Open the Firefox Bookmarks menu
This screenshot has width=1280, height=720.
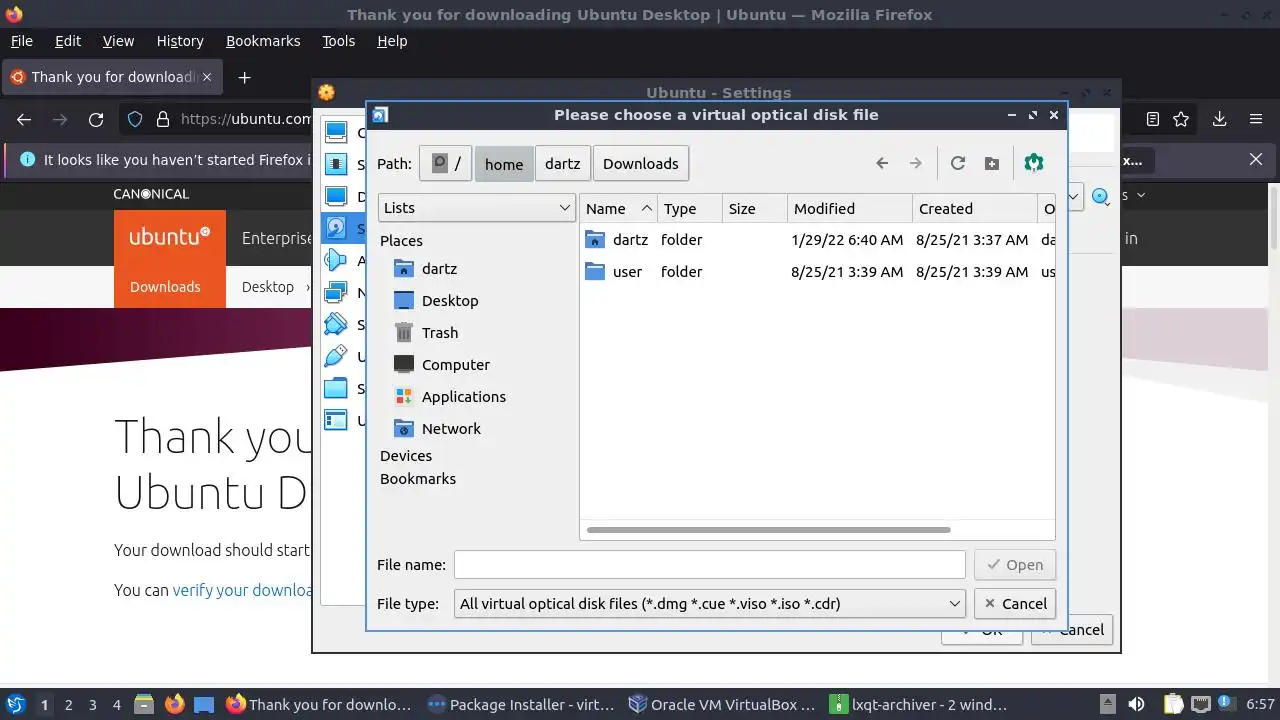click(x=263, y=41)
